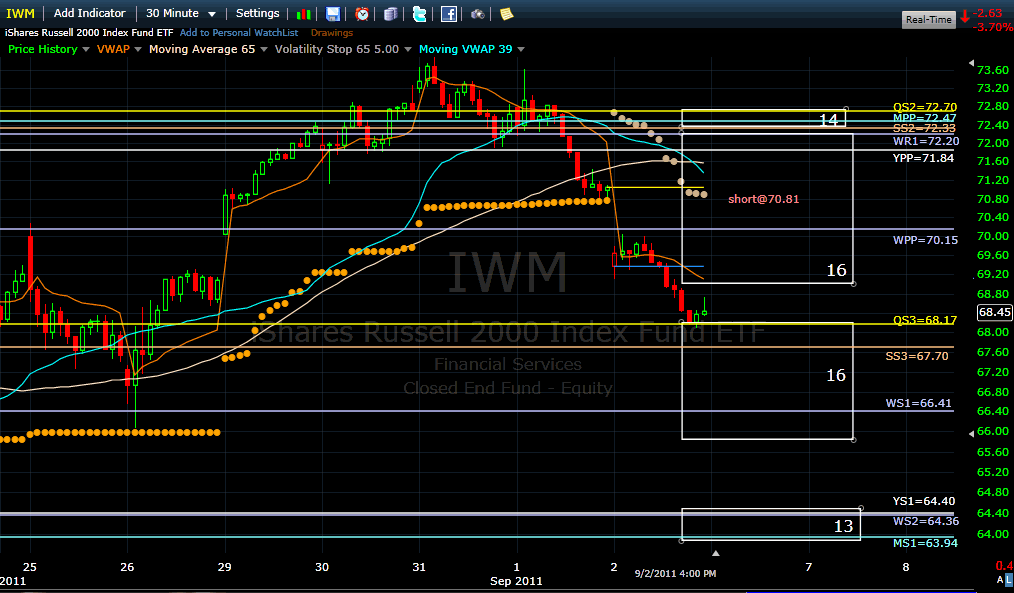Open the yellow sticky note icon
Image resolution: width=1014 pixels, height=593 pixels.
(x=506, y=14)
